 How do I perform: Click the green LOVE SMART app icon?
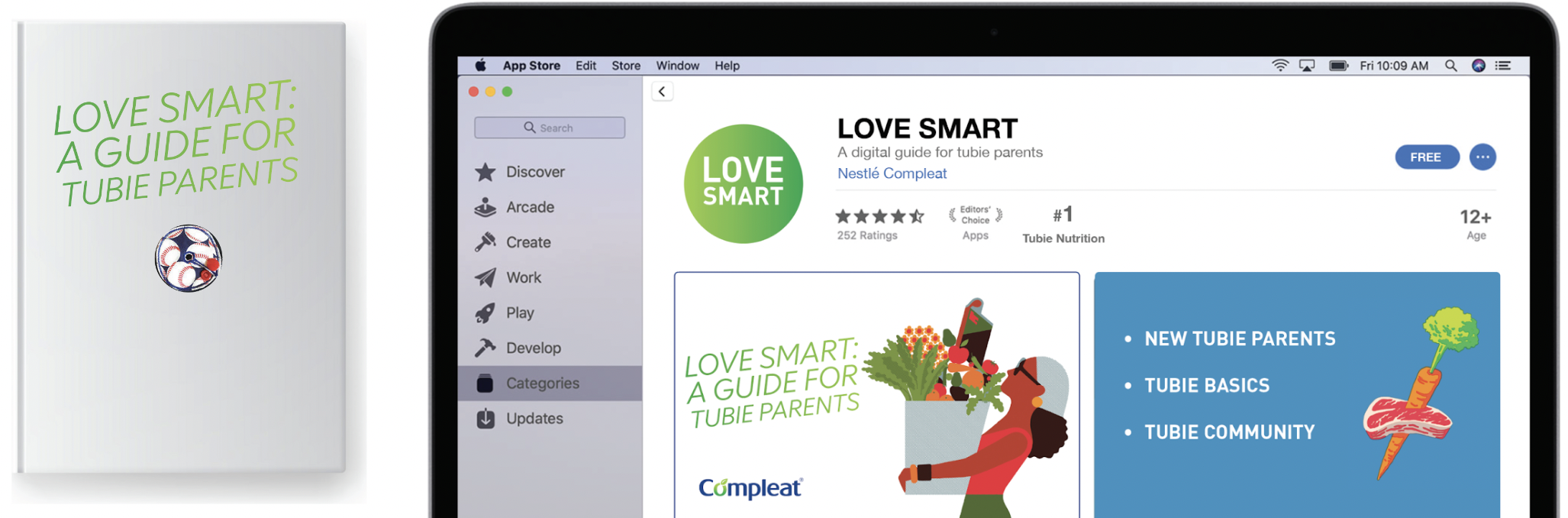point(743,184)
